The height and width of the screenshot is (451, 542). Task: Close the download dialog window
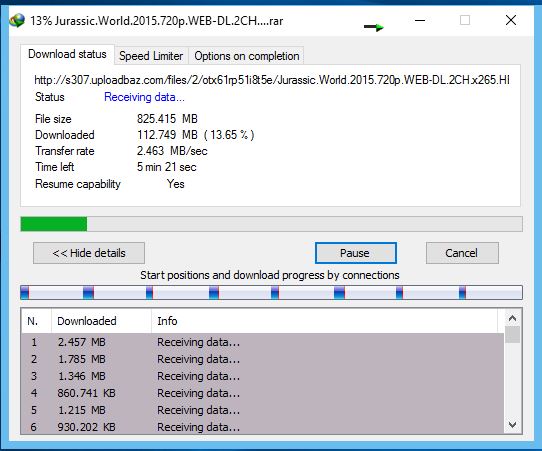coord(511,20)
